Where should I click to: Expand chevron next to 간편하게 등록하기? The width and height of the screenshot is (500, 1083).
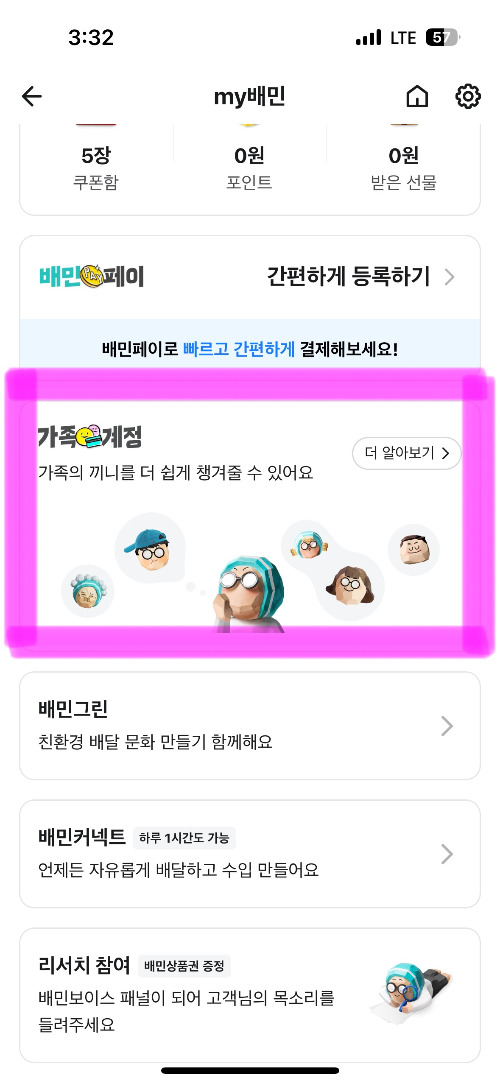point(450,278)
